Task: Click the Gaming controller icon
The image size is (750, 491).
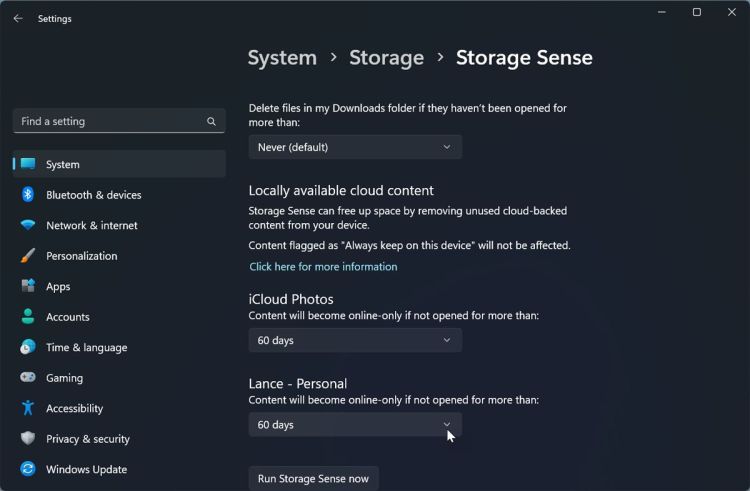Action: pyautogui.click(x=28, y=378)
